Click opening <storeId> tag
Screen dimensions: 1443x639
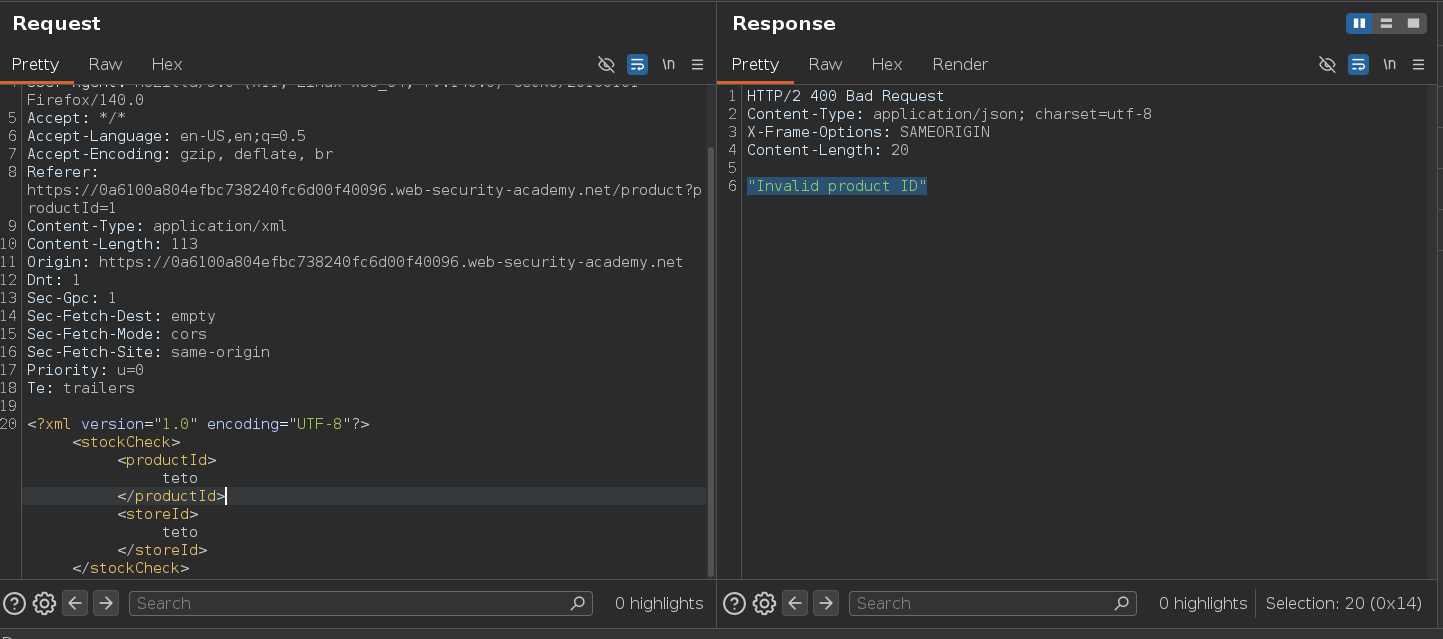[x=158, y=514]
